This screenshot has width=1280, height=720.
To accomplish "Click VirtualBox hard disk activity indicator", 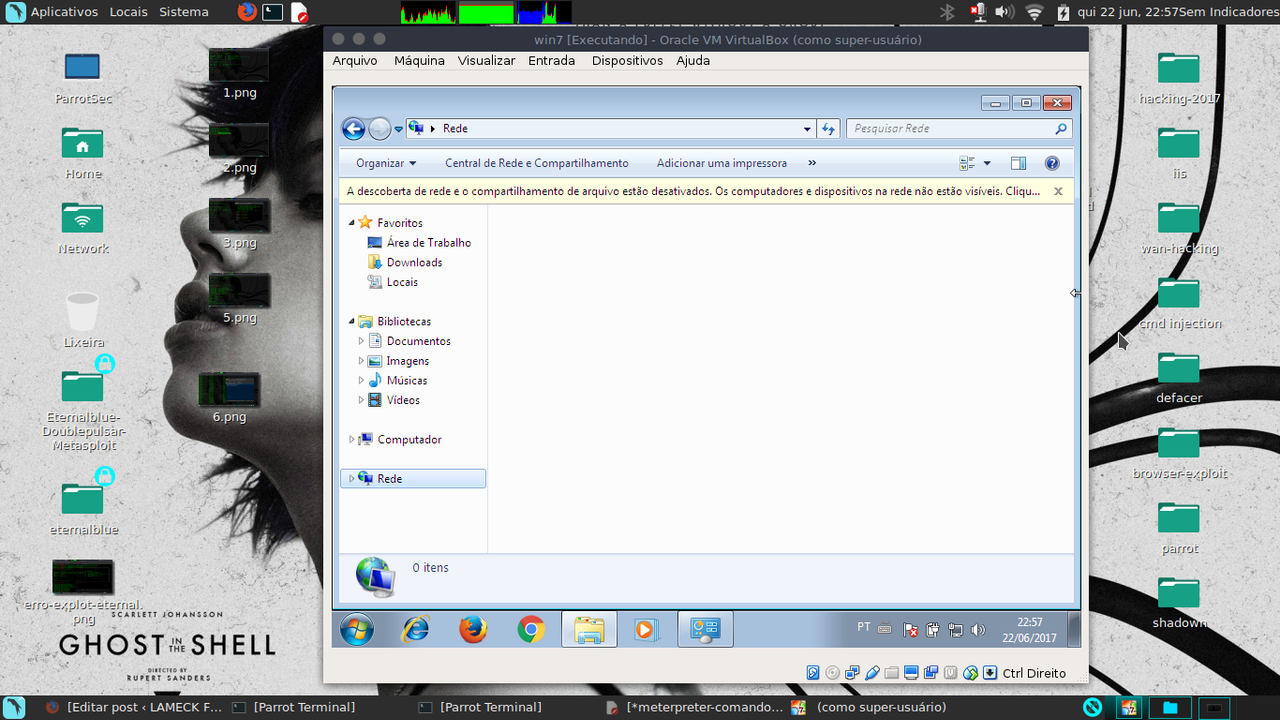I will pos(813,673).
